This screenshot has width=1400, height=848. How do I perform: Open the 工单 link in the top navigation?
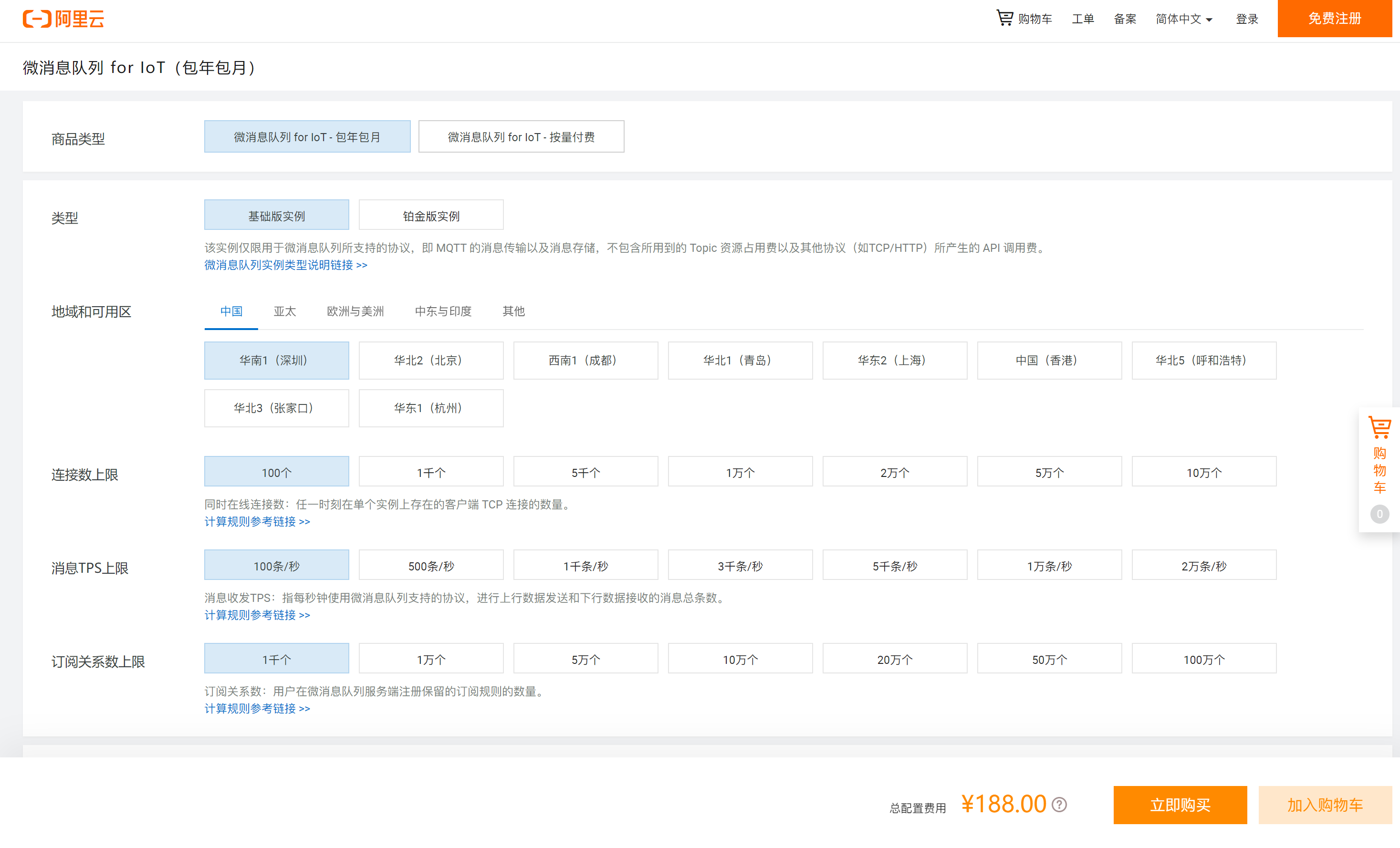[x=1082, y=19]
